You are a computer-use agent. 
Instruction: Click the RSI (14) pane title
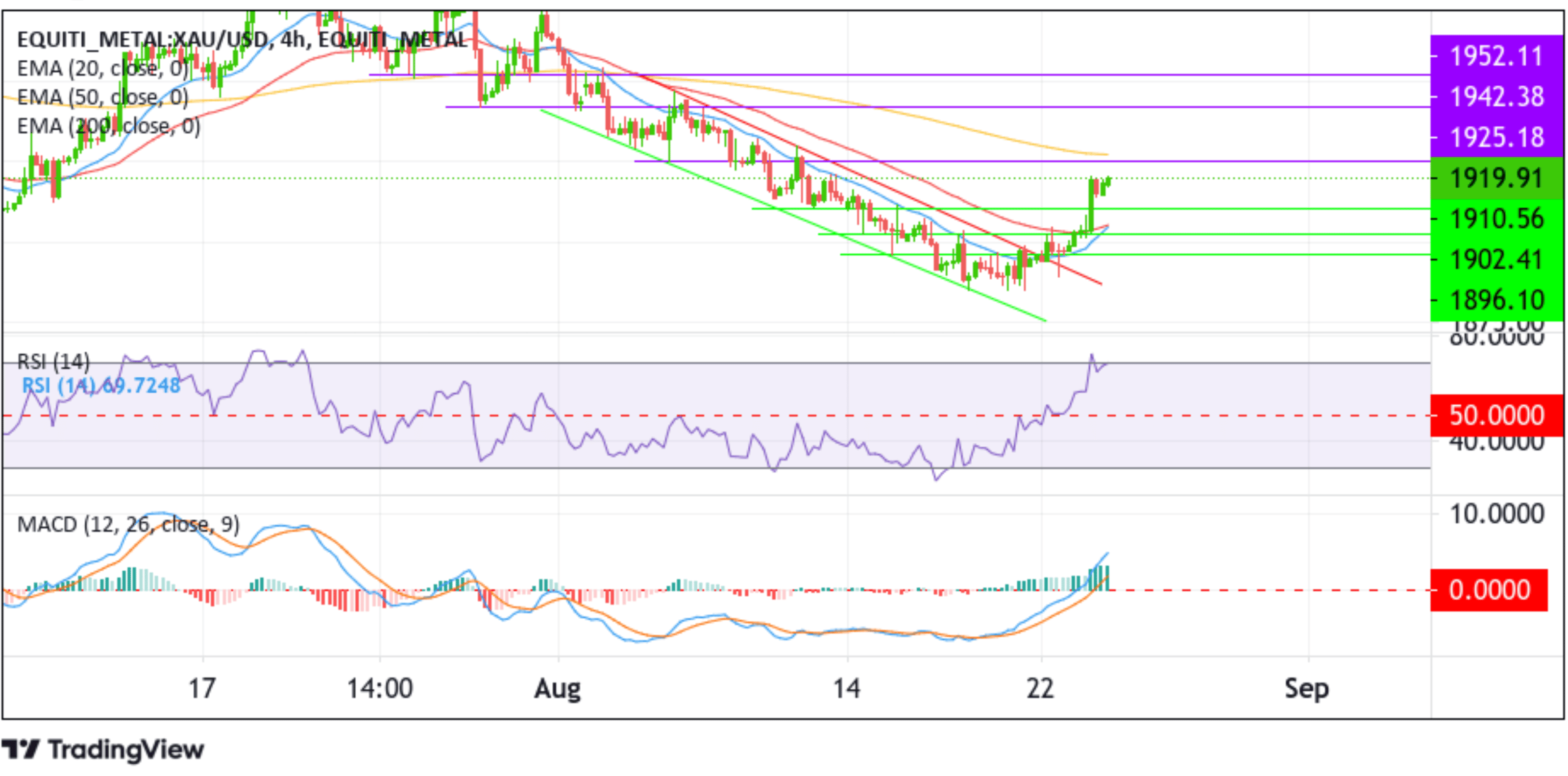pyautogui.click(x=53, y=362)
